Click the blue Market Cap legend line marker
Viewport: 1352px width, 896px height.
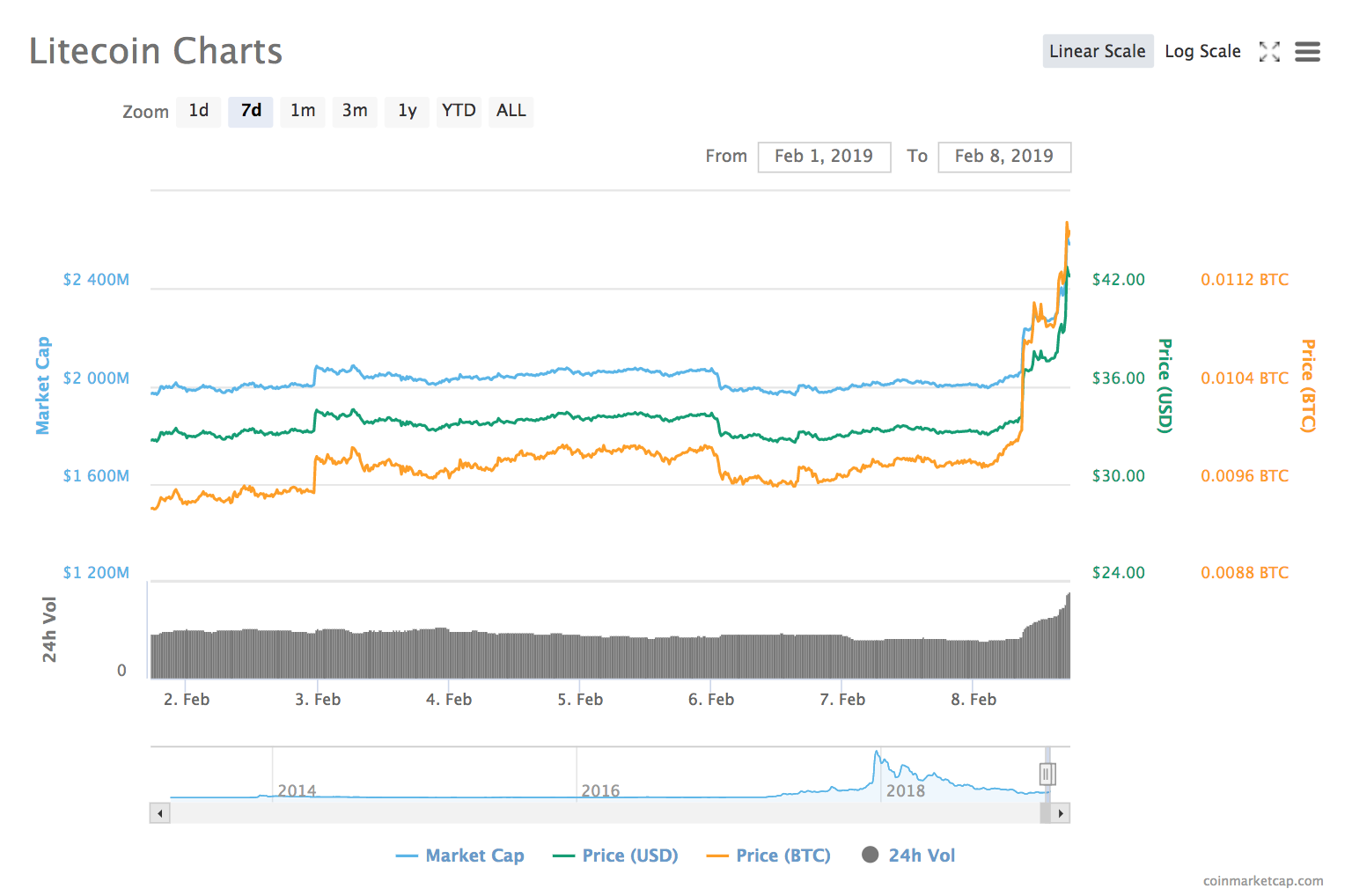[407, 855]
